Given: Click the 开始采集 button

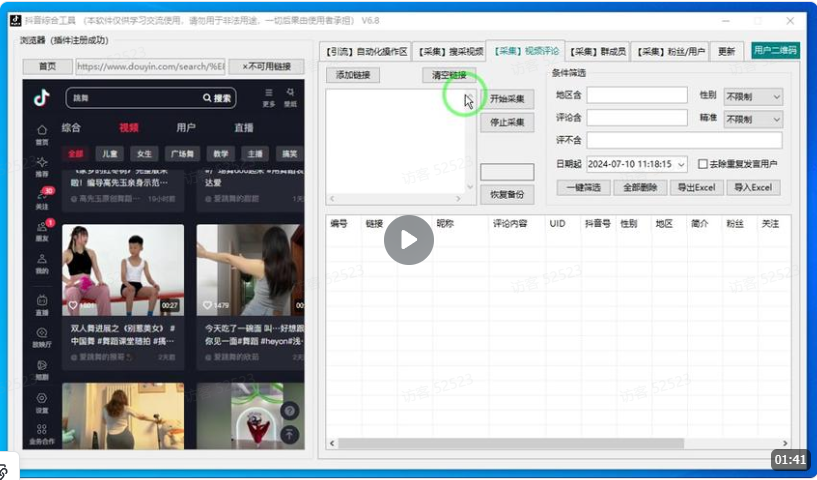Looking at the screenshot, I should pos(507,99).
